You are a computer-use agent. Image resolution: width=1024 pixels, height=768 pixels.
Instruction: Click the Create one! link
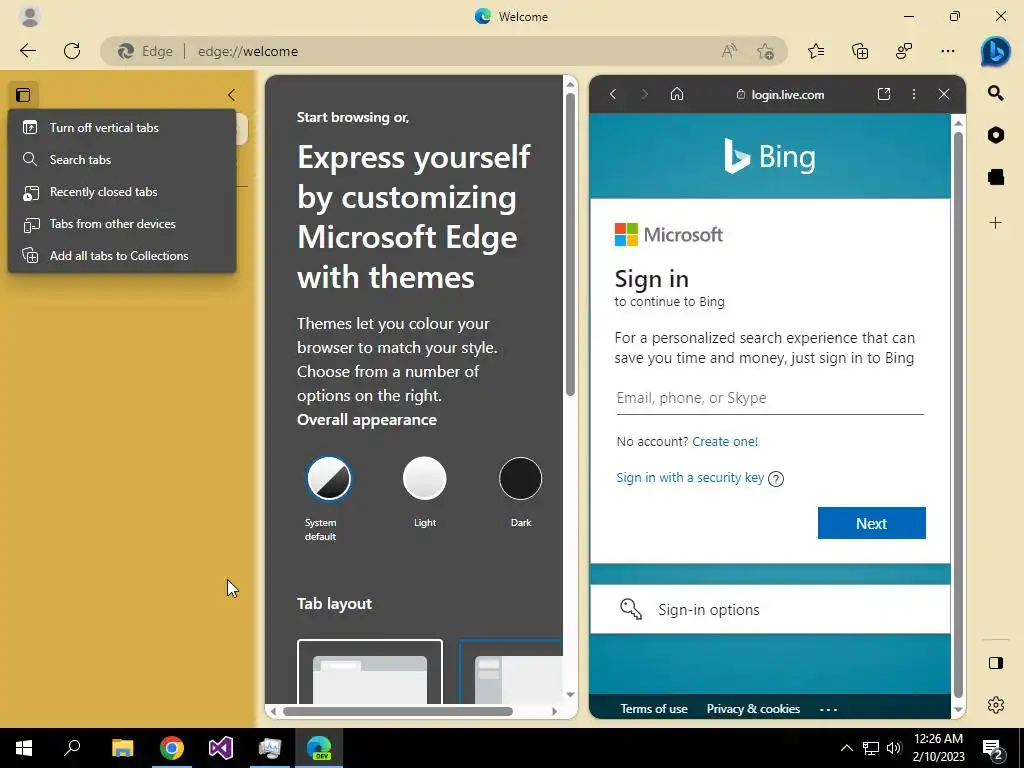tap(725, 441)
